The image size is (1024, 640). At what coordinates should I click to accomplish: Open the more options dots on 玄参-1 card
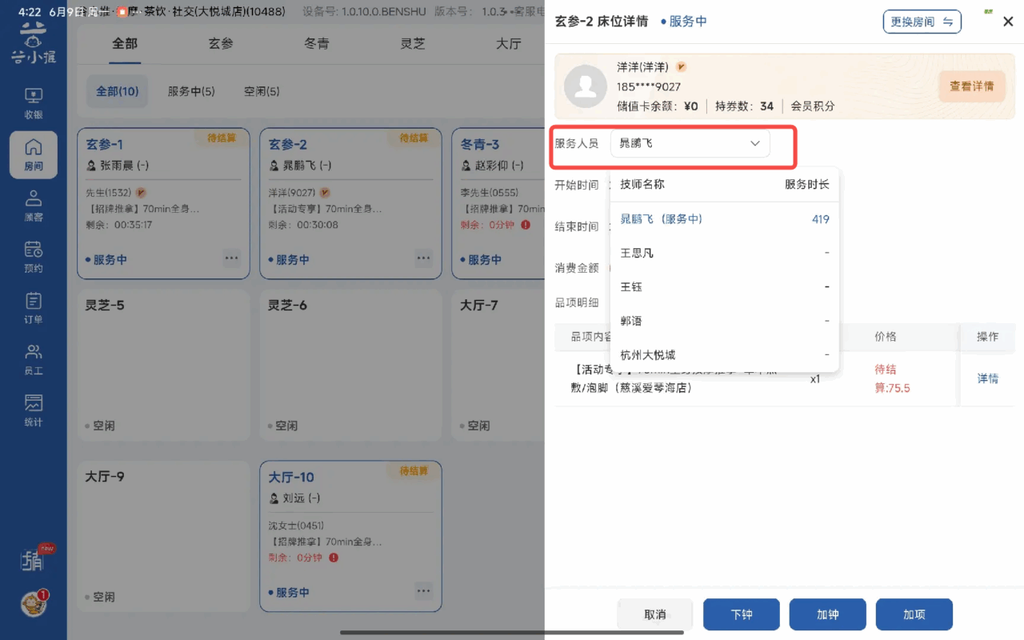(x=231, y=258)
